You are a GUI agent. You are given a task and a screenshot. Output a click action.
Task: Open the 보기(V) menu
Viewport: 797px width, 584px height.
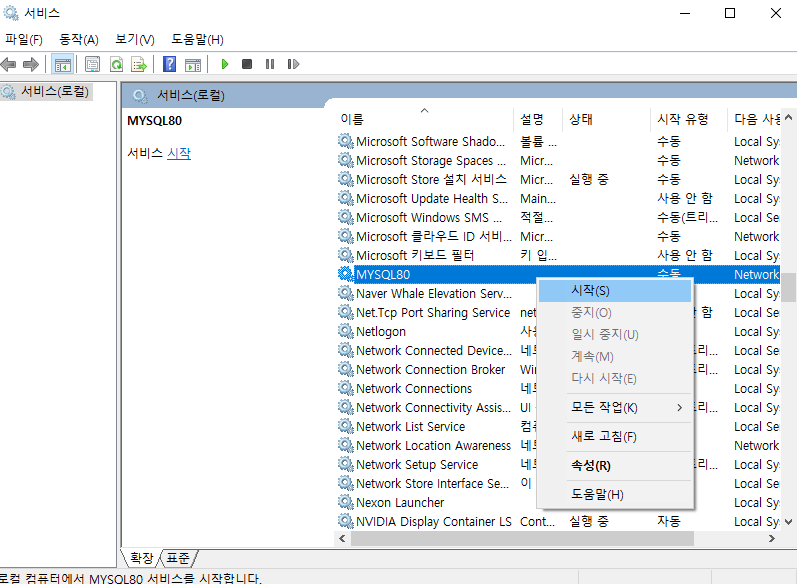(x=135, y=39)
